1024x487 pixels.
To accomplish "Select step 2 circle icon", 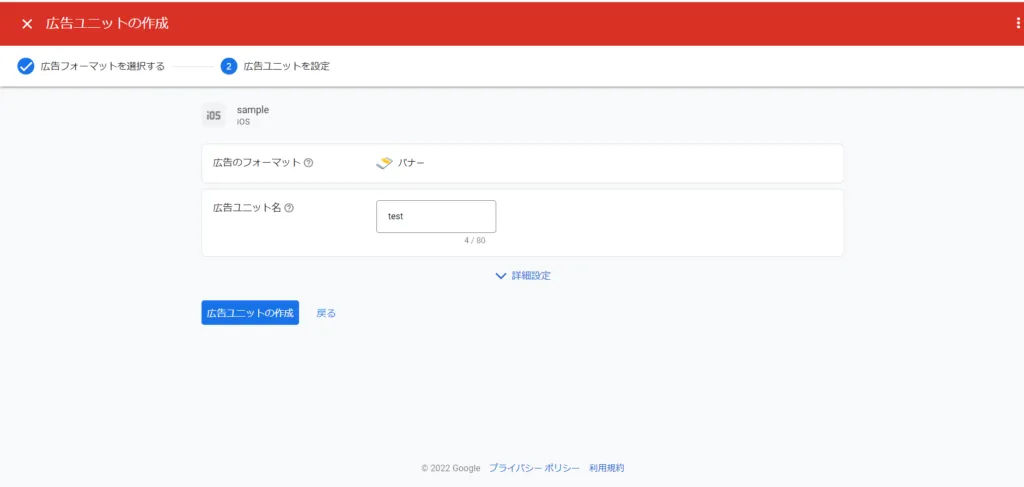I will point(229,67).
